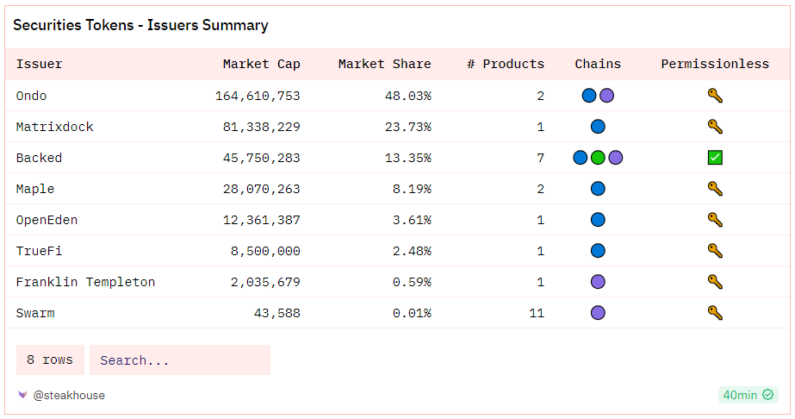The width and height of the screenshot is (795, 419).
Task: Click the green chain dot for Backed
Action: pyautogui.click(x=598, y=158)
